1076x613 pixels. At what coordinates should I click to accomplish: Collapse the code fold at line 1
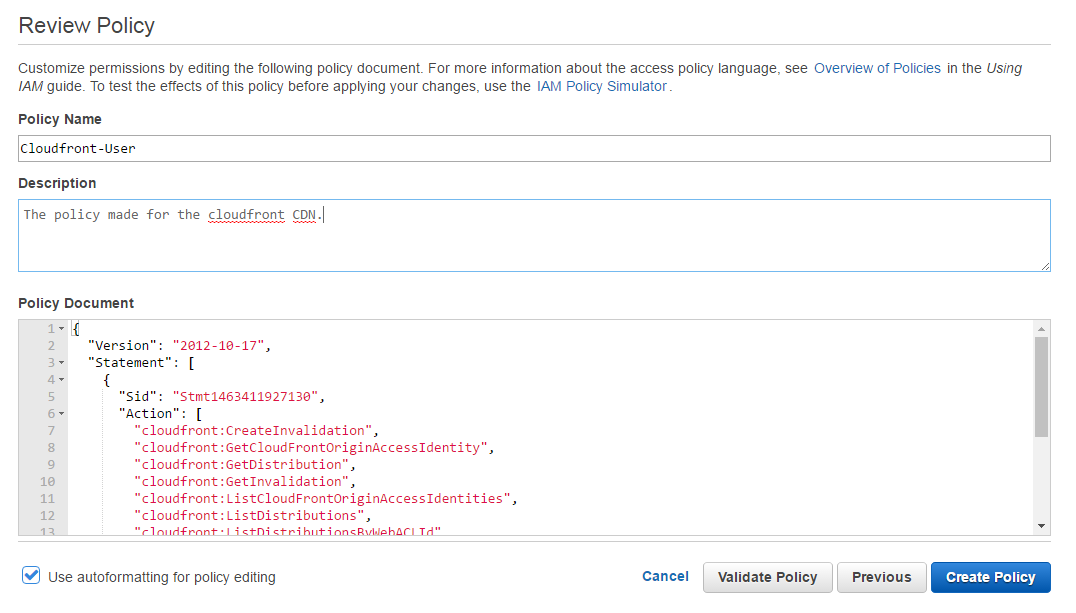point(62,329)
